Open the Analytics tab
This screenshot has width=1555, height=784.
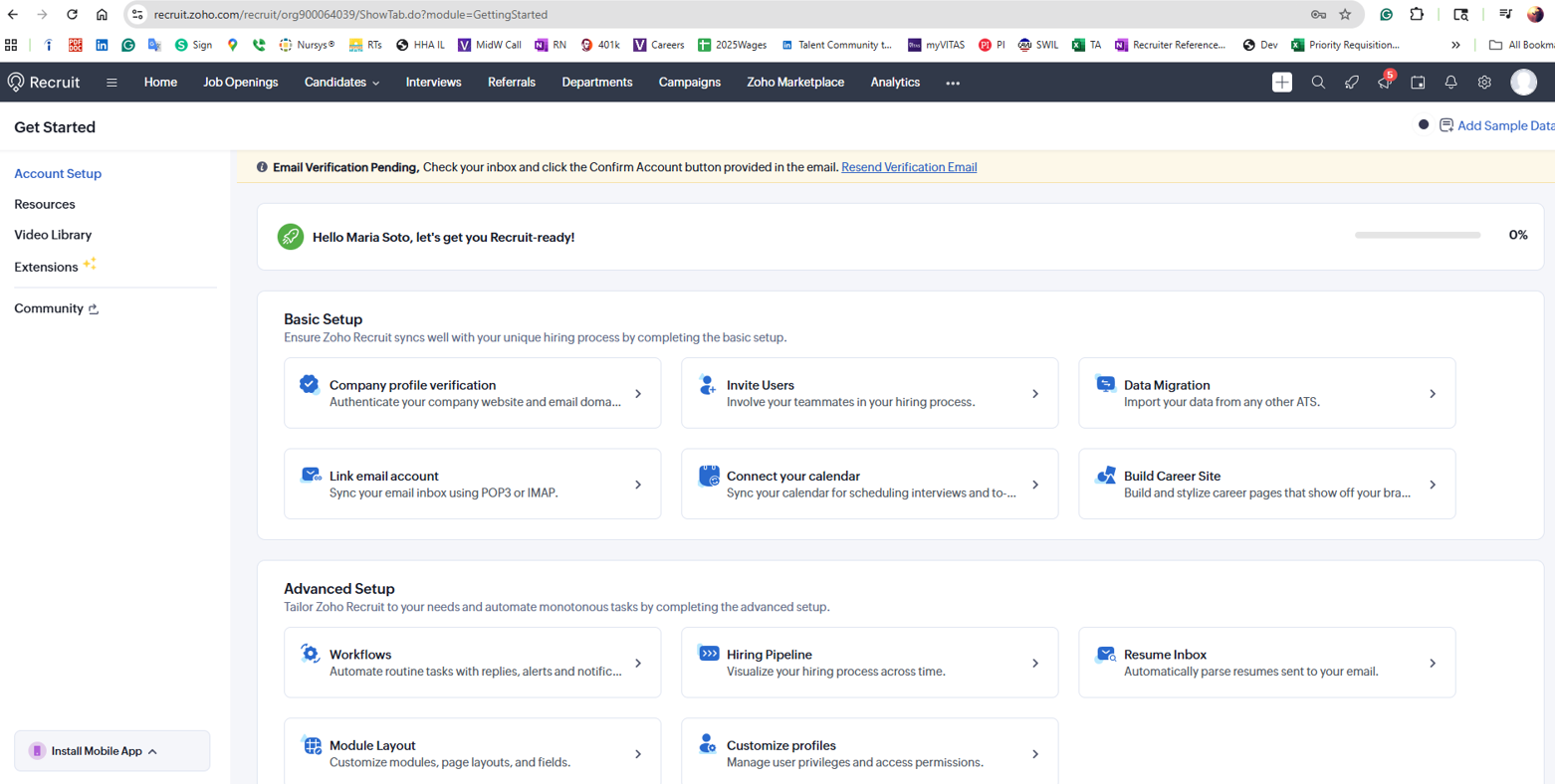click(895, 83)
